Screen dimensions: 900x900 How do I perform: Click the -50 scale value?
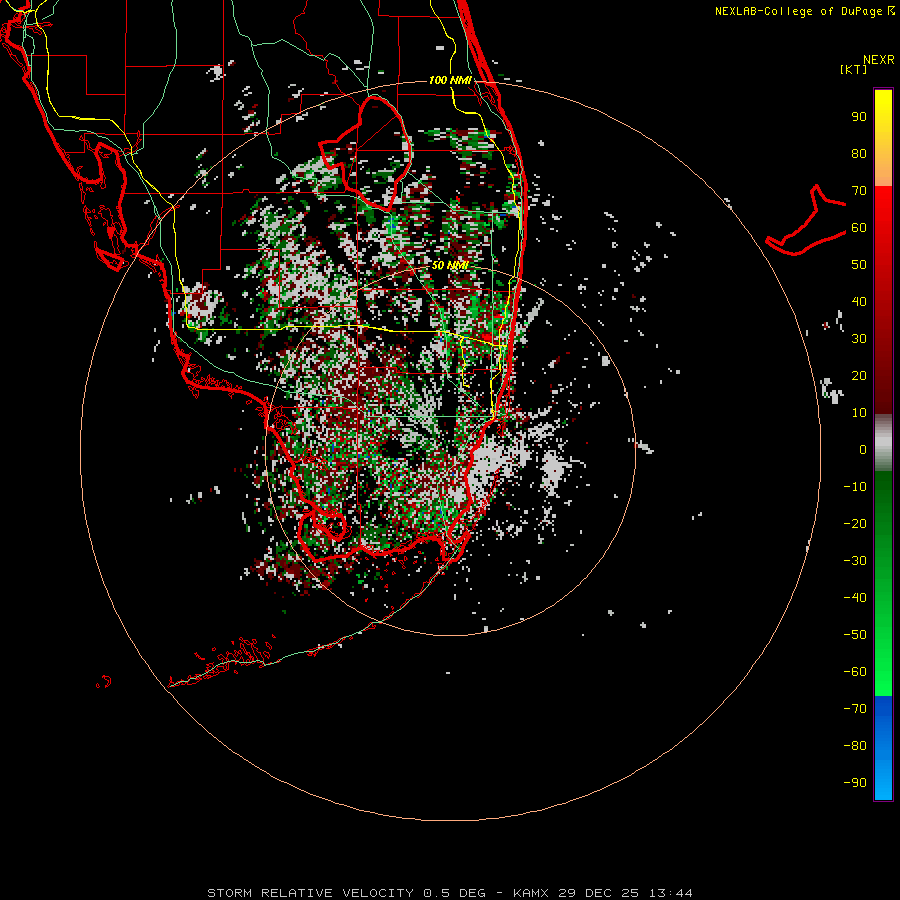point(855,635)
